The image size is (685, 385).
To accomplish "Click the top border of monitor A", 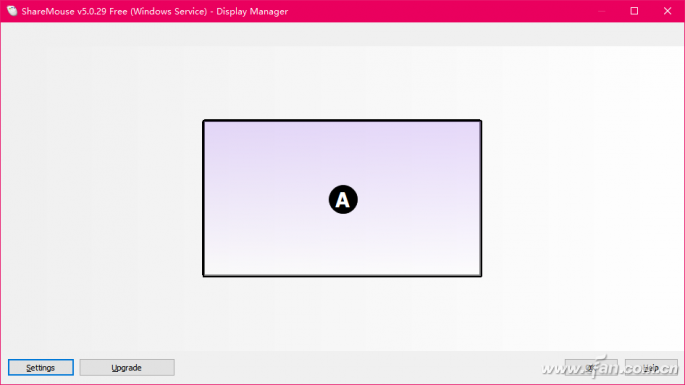I will tap(342, 120).
